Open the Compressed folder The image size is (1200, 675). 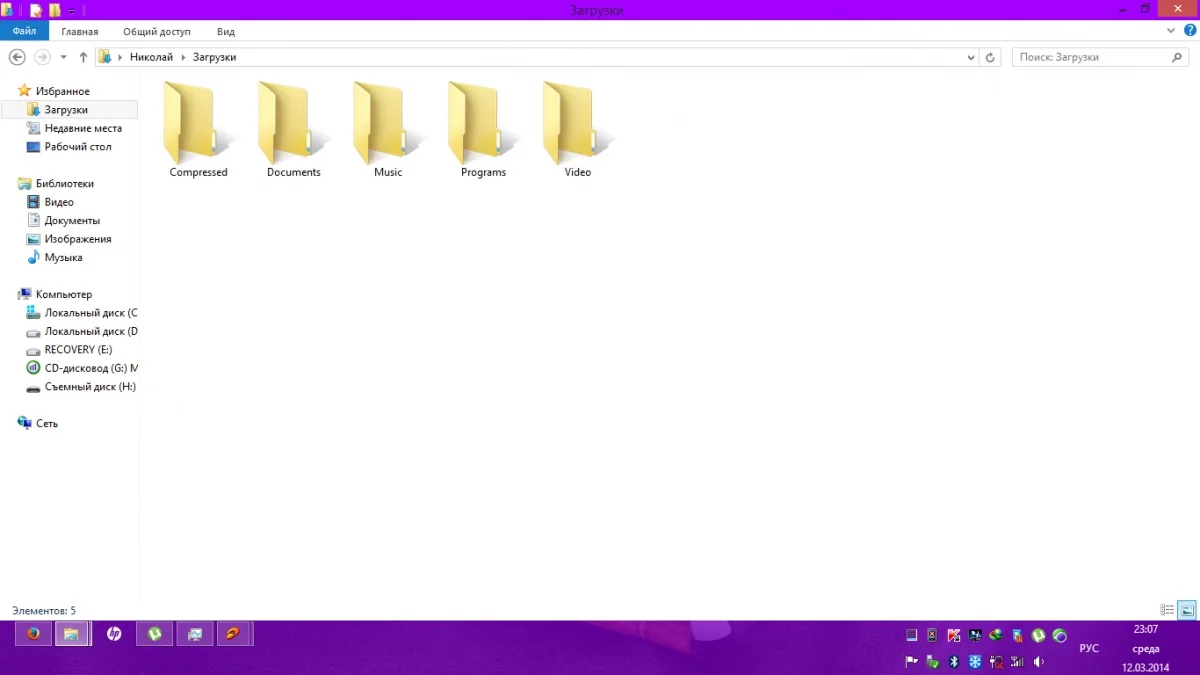click(x=198, y=130)
